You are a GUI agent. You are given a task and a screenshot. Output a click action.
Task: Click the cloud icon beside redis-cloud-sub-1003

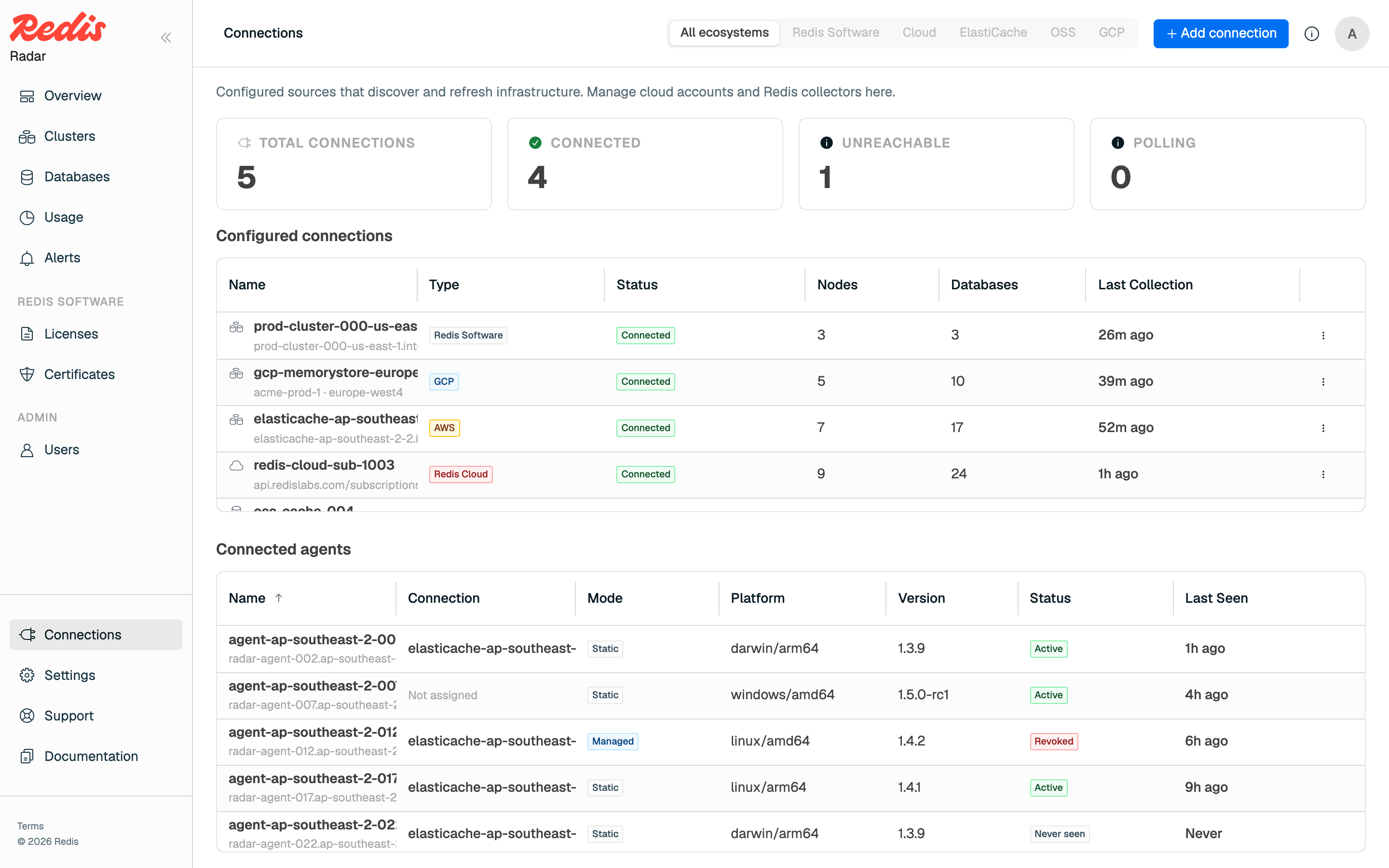pos(236,465)
